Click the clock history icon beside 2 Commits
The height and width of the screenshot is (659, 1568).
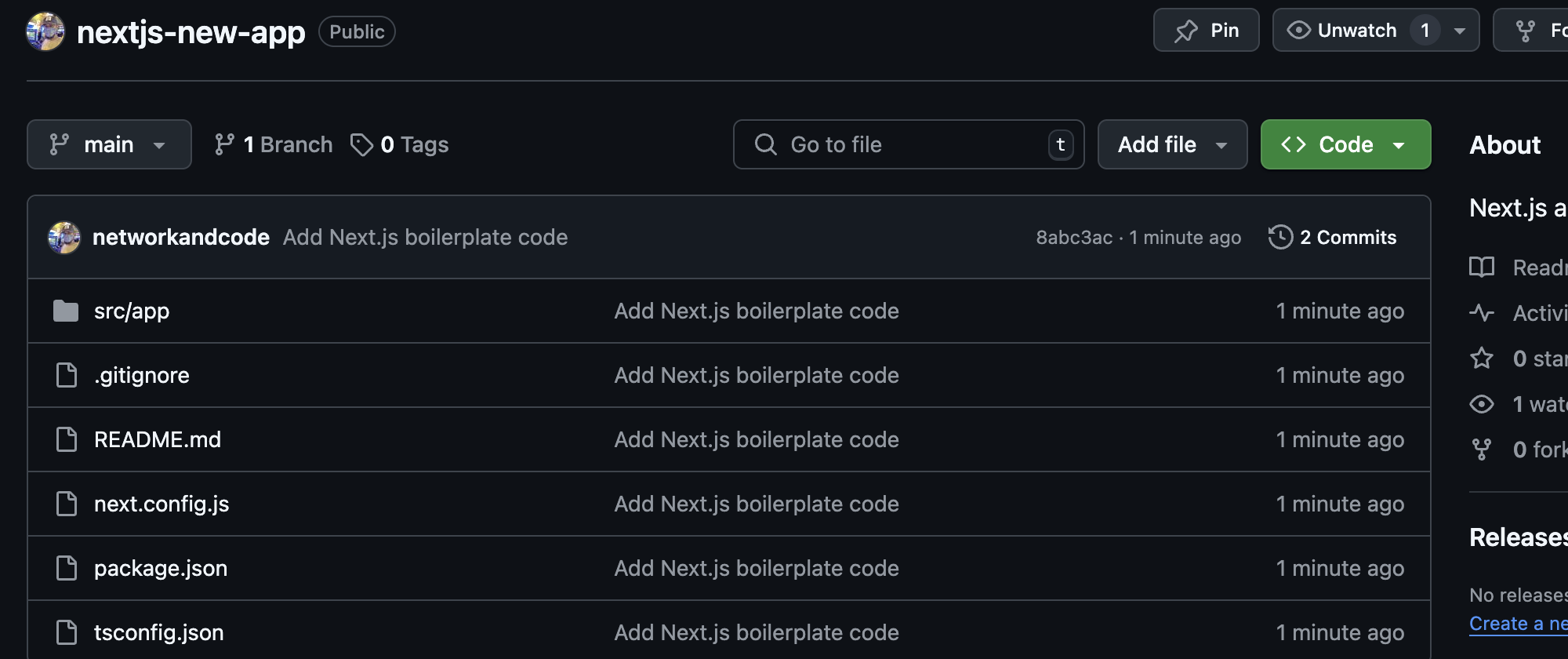(1280, 237)
